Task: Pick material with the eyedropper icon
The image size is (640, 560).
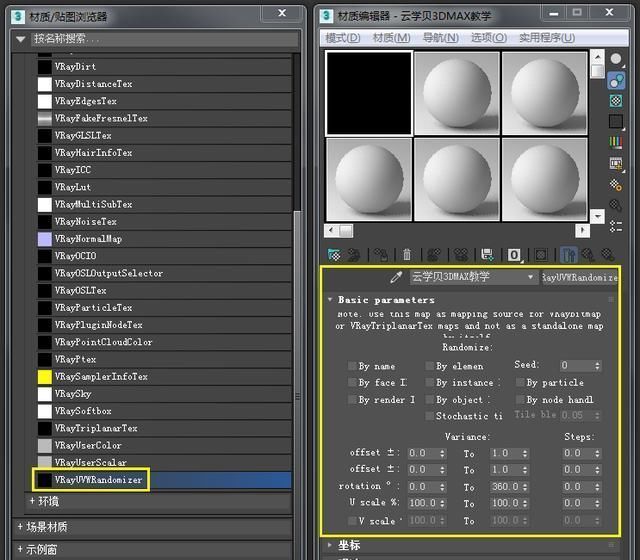Action: pos(396,278)
